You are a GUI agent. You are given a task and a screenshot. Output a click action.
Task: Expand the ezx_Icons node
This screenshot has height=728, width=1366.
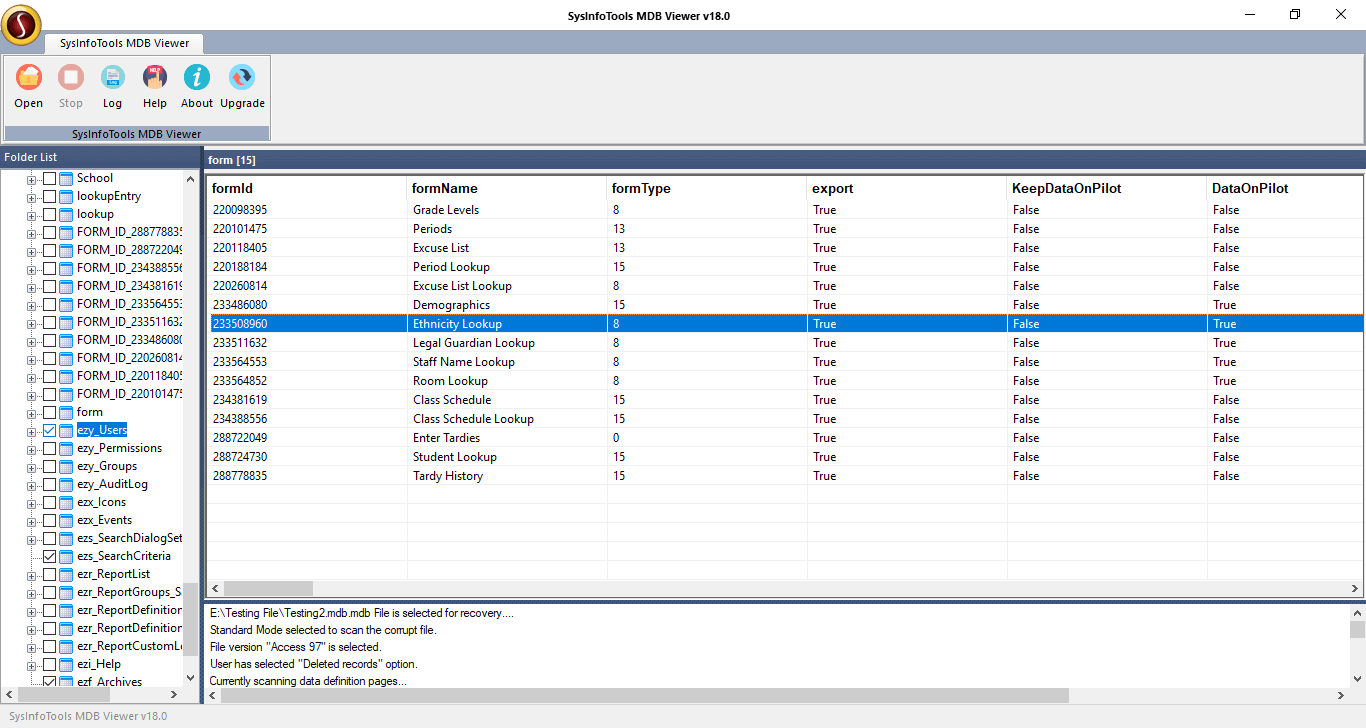[x=31, y=503]
